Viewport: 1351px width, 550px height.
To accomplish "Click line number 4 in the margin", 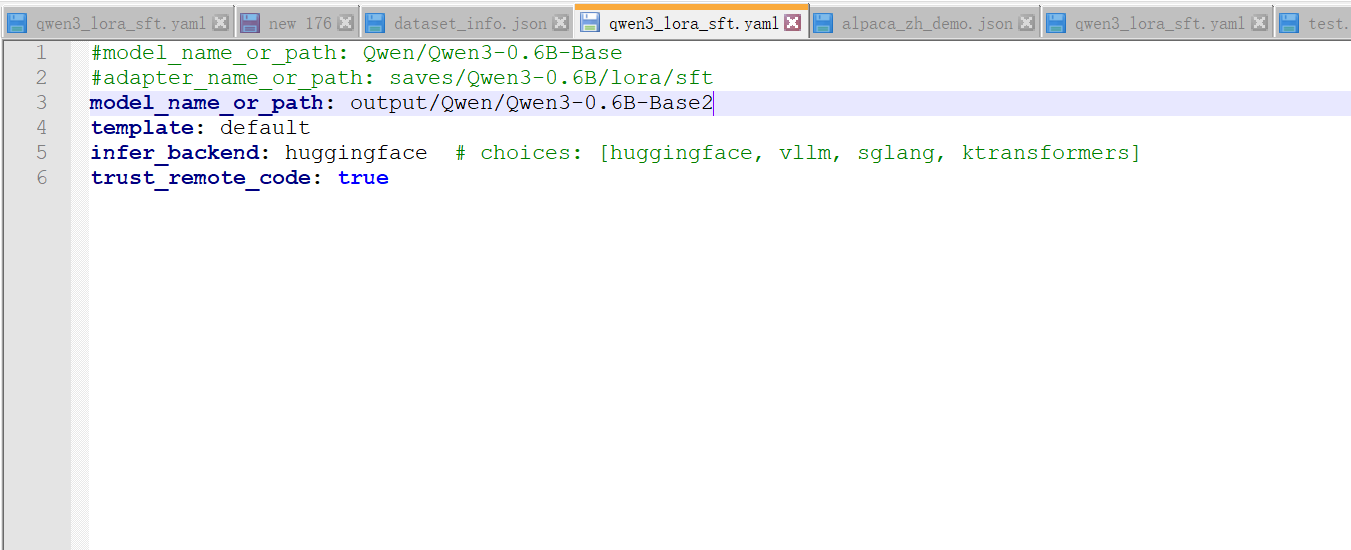I will (41, 128).
